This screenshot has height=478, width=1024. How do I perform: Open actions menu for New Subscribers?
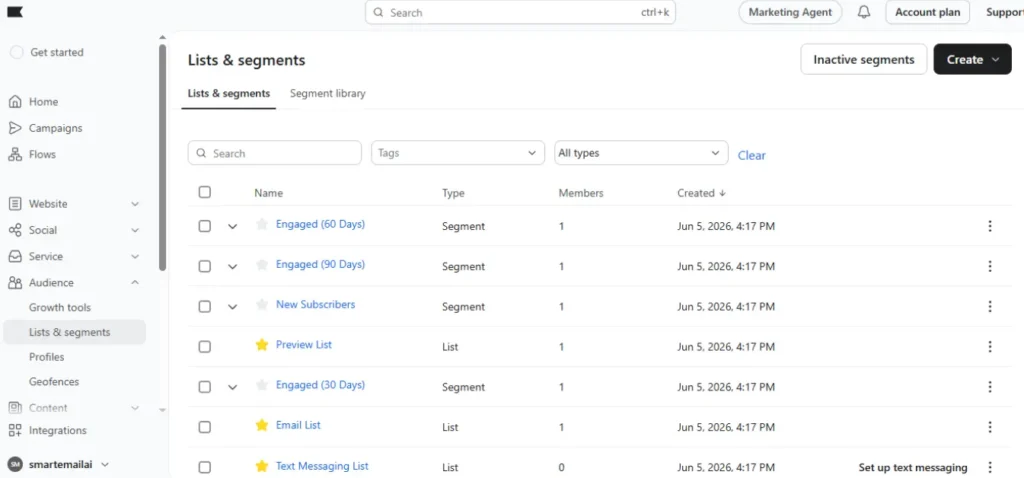coord(990,306)
